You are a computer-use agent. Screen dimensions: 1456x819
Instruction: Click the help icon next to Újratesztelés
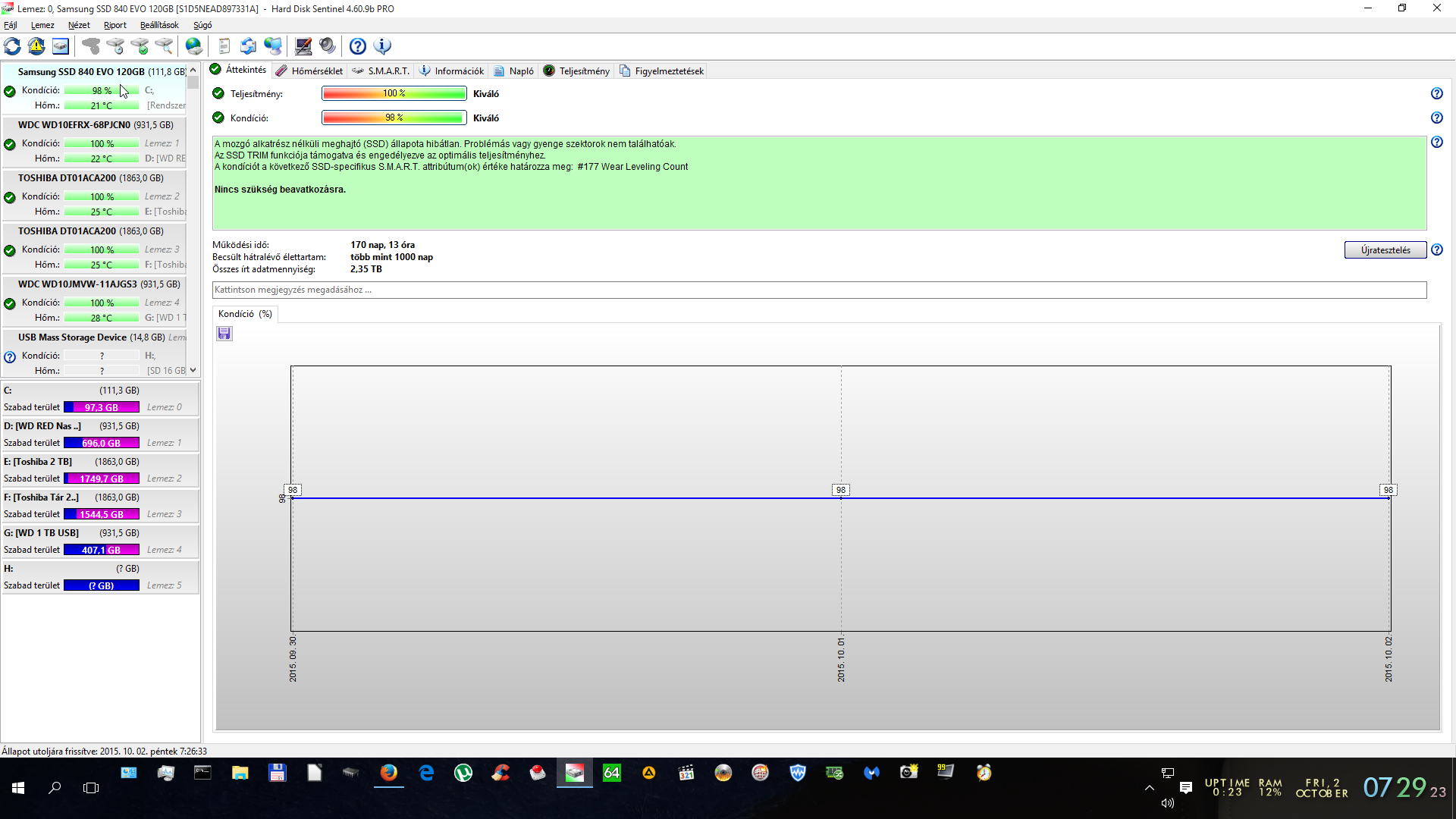click(1437, 249)
